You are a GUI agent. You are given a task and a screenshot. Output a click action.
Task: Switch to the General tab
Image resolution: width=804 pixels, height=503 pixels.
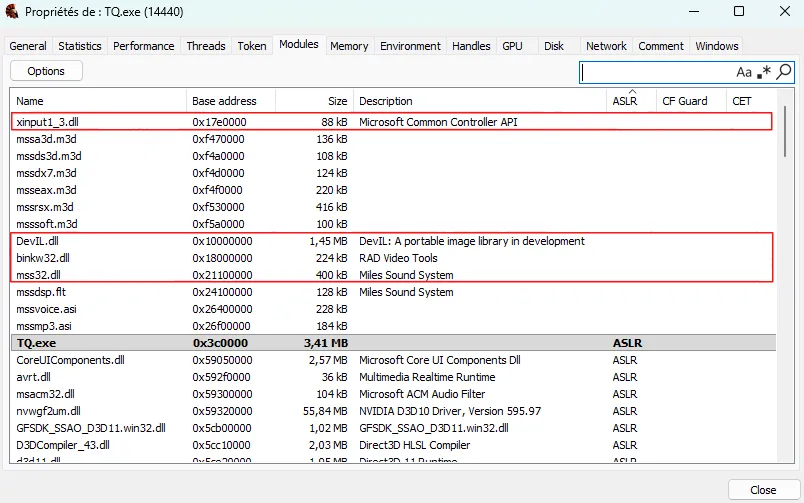tap(28, 46)
